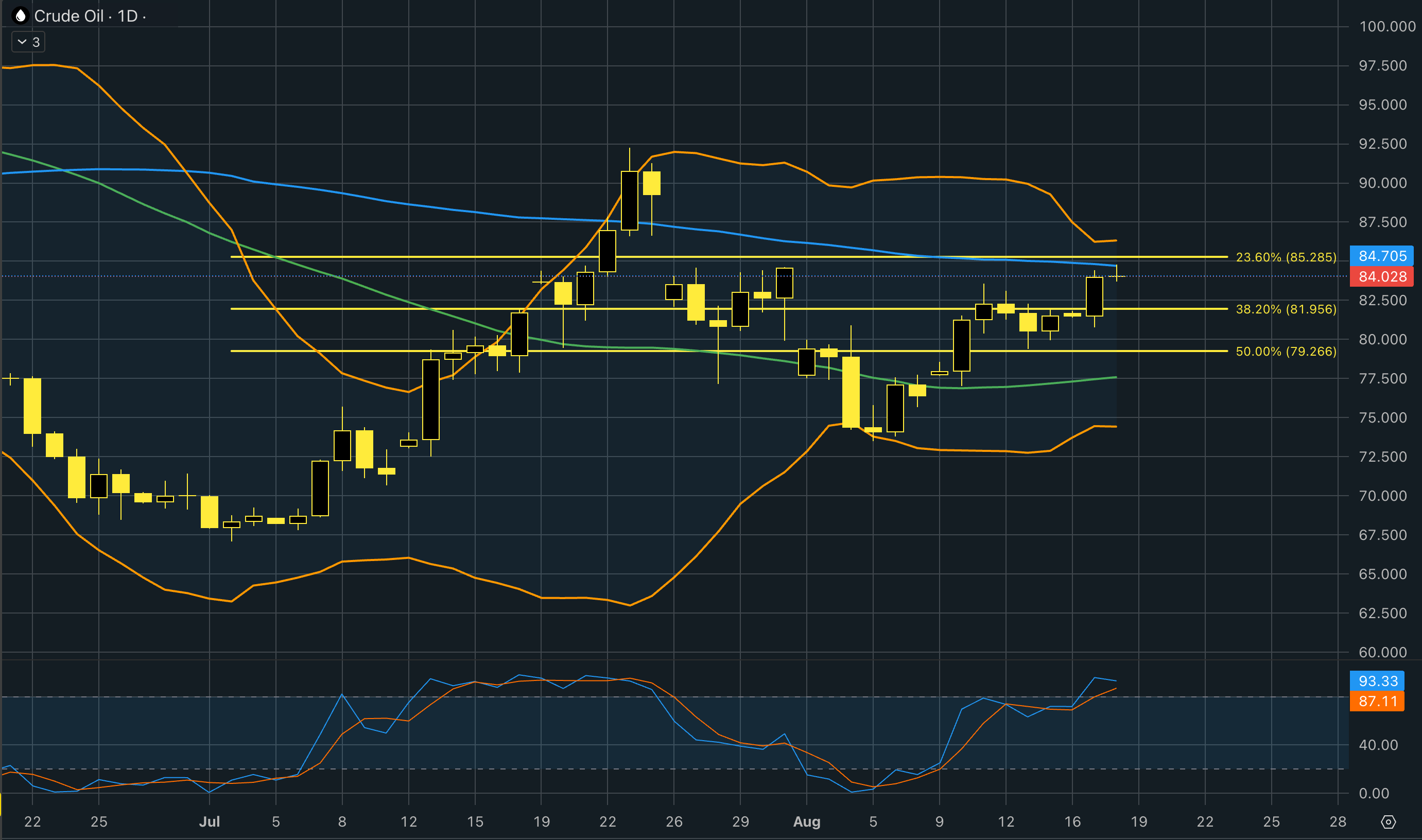
Task: Click the 38.20% (81.956) Fibonacci label
Action: coord(1286,309)
